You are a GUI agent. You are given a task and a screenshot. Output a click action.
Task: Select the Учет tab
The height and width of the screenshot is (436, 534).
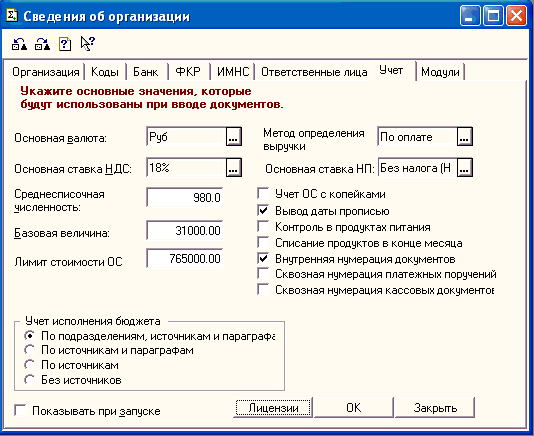coord(392,71)
